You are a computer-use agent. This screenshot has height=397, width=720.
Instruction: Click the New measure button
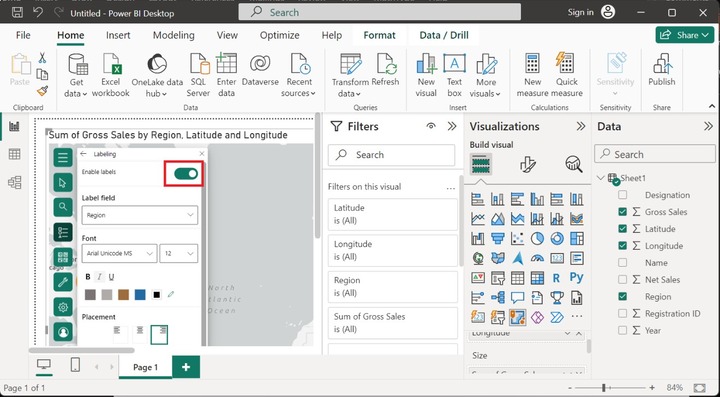point(532,76)
